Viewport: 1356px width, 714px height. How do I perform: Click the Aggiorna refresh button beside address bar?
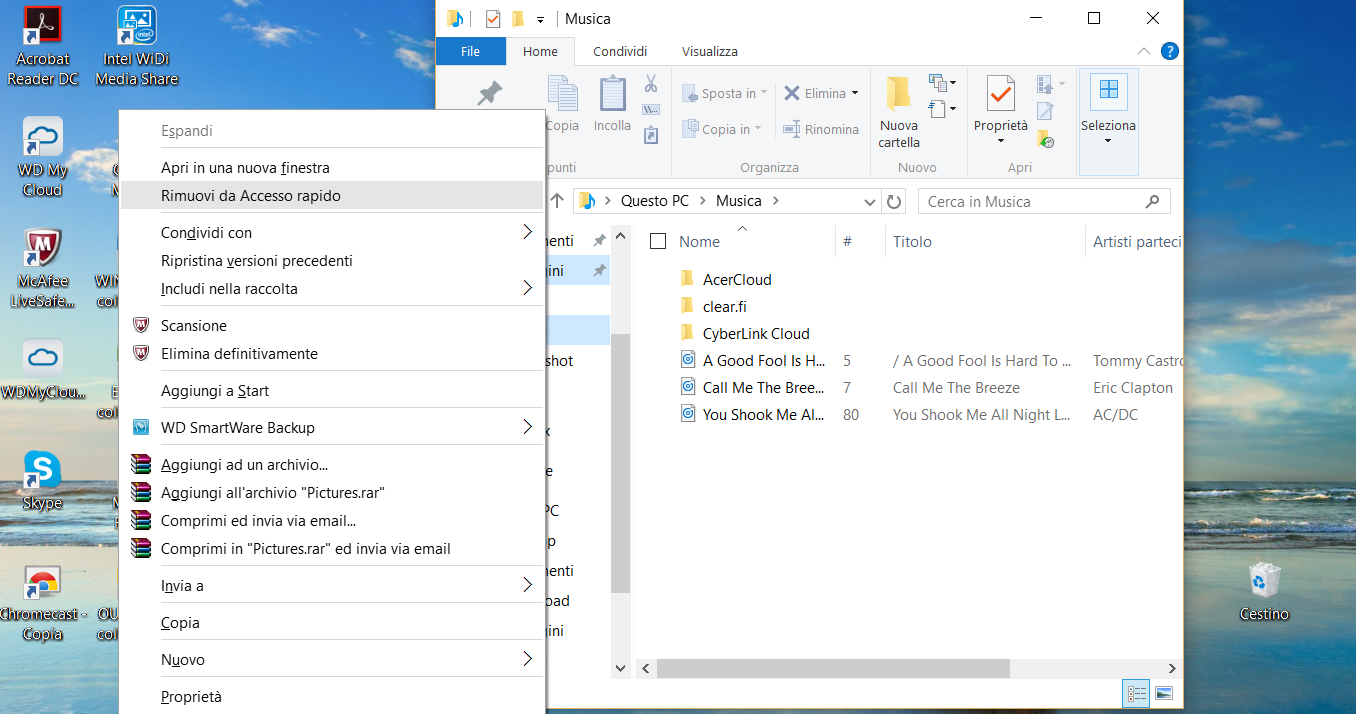pos(894,201)
